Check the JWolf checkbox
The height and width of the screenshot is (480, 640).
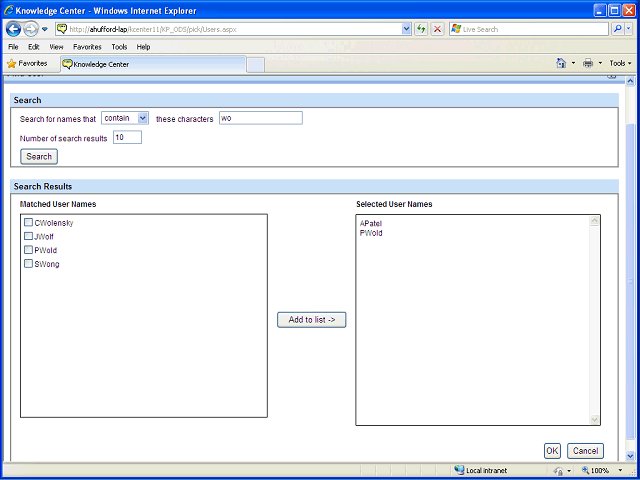(29, 236)
